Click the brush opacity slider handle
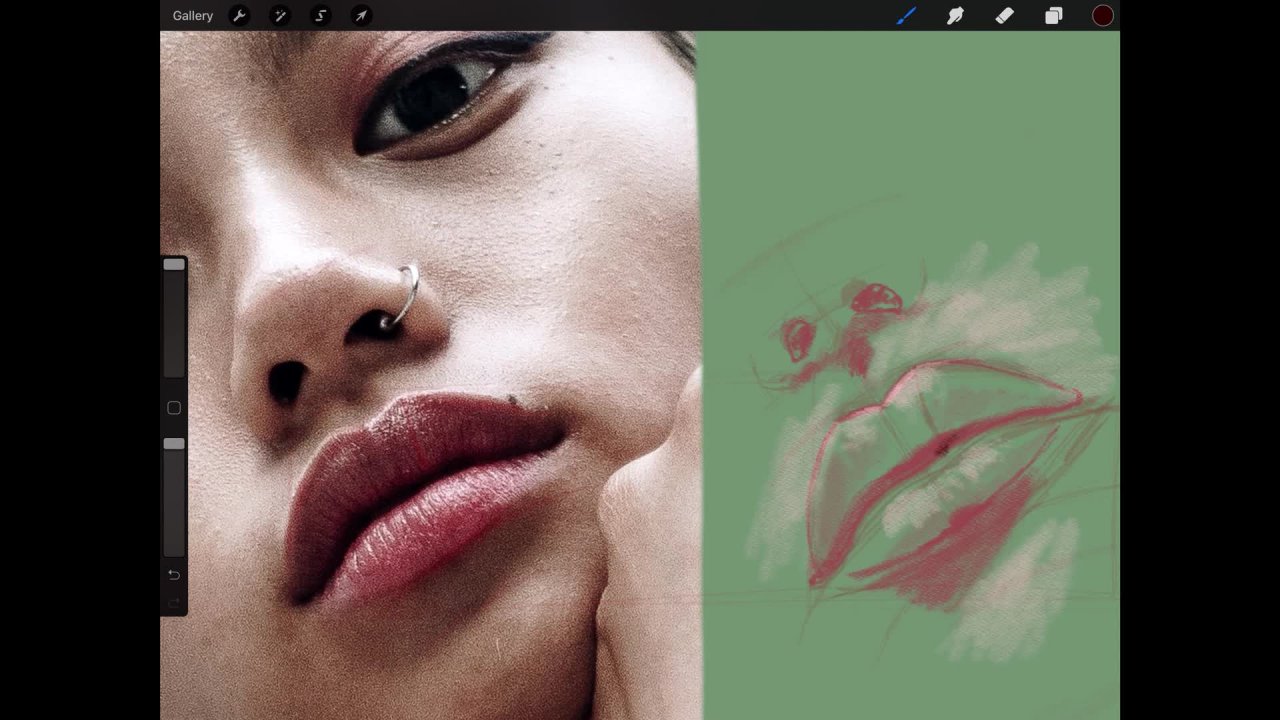The image size is (1280, 720). click(x=174, y=444)
